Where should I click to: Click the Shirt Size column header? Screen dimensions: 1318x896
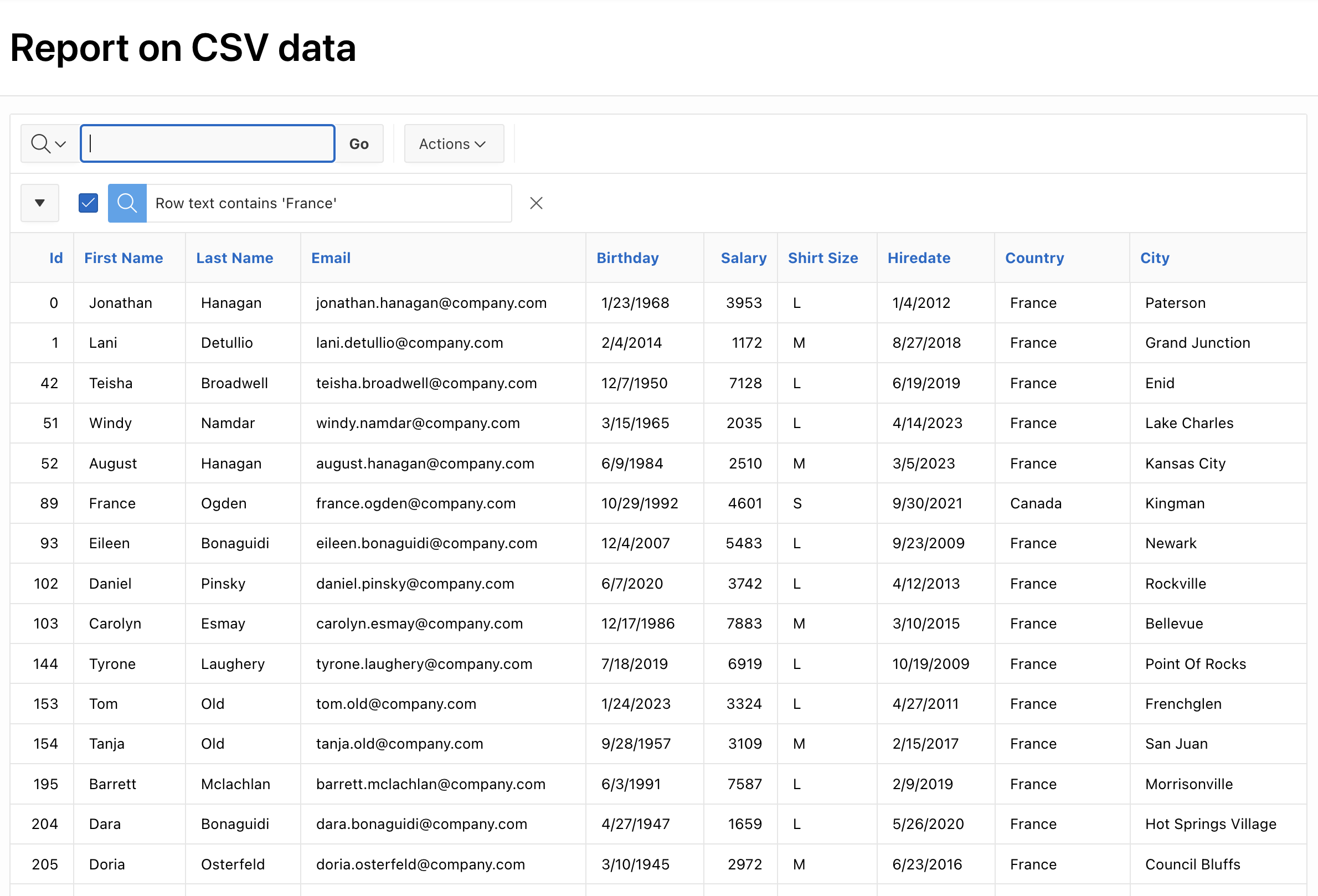pos(822,258)
